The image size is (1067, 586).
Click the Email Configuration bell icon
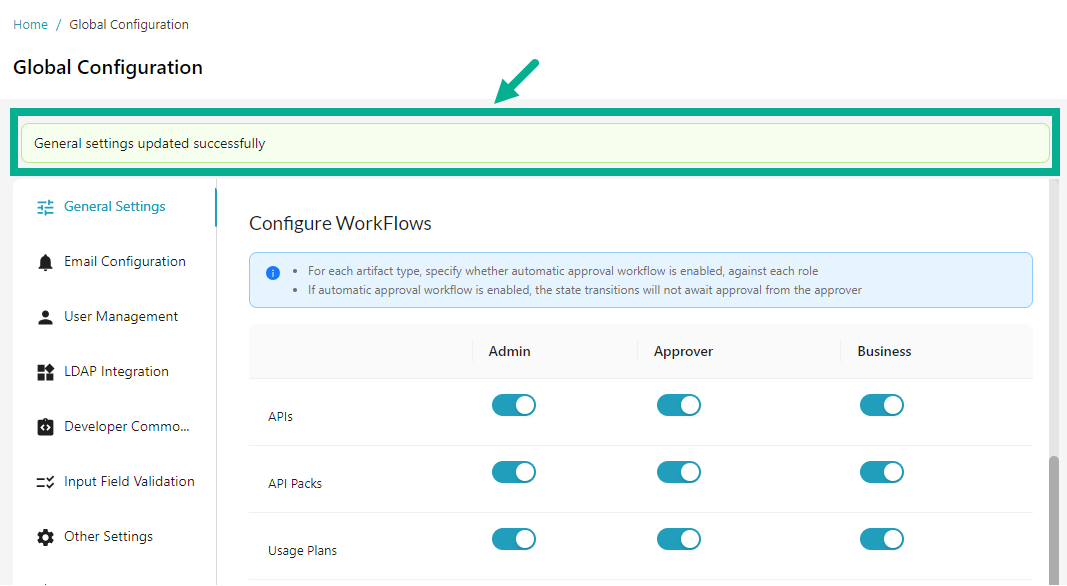(44, 261)
